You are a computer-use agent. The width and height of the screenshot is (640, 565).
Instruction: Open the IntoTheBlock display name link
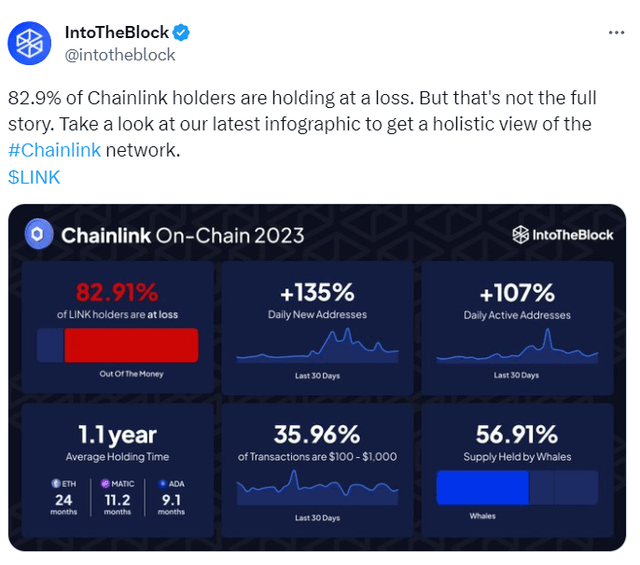[x=118, y=33]
